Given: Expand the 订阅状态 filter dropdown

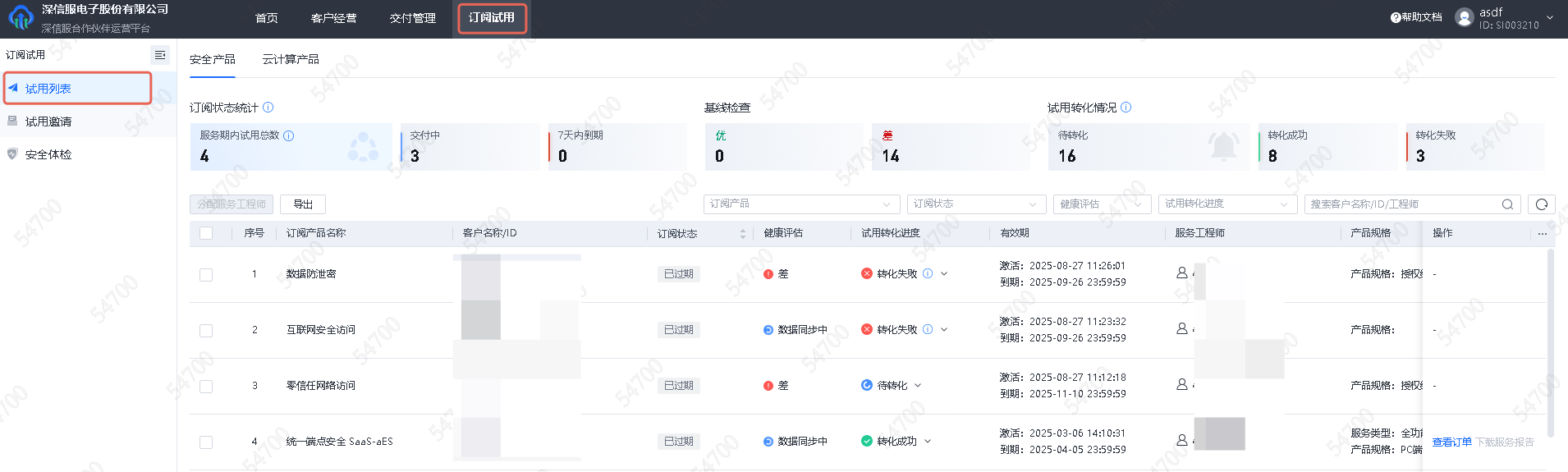Looking at the screenshot, I should coord(975,204).
